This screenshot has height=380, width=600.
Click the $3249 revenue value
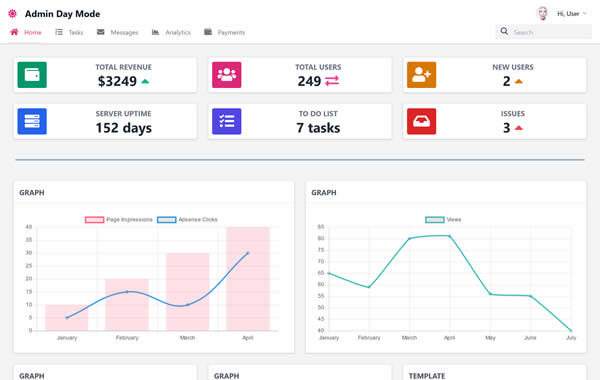tap(117, 81)
